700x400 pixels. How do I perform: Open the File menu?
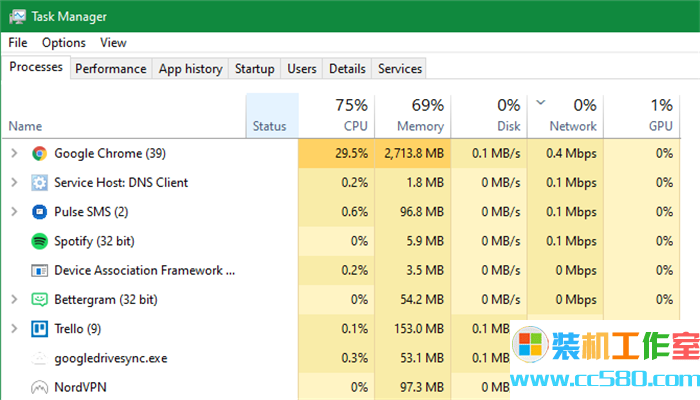18,42
